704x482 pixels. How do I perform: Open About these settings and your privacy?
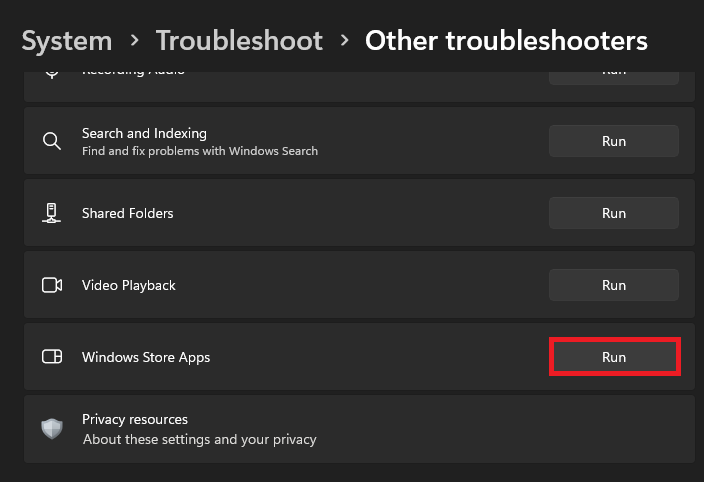click(x=199, y=439)
